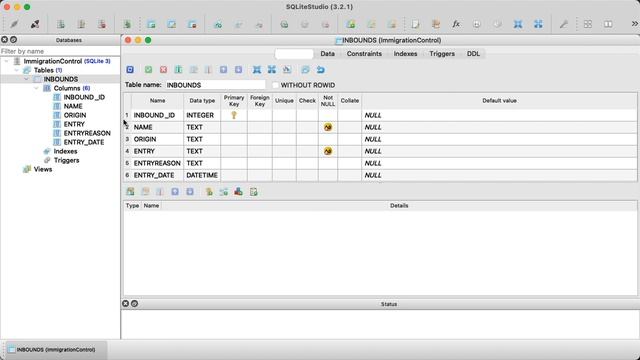Move constraint down in constraints toolbar

190,191
